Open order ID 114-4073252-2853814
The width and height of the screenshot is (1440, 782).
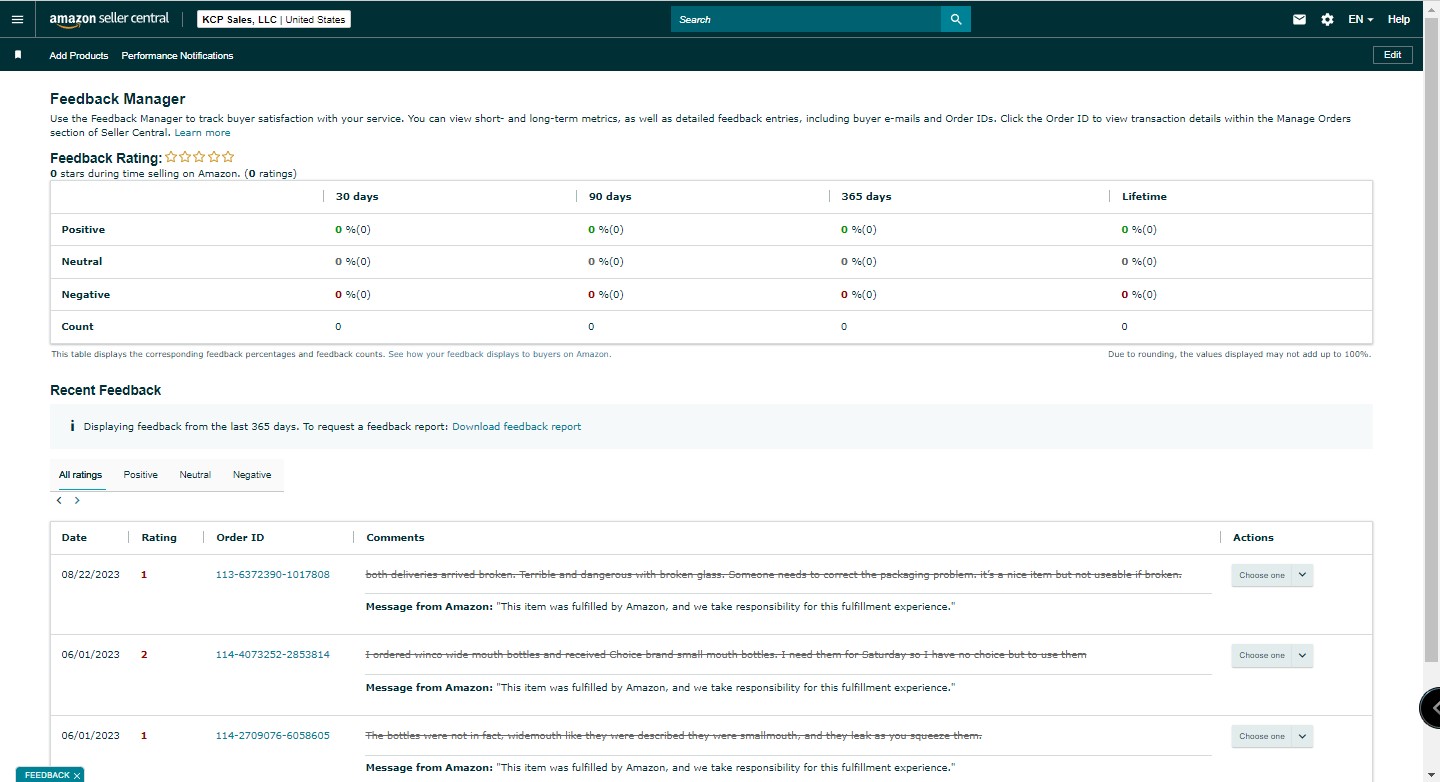(x=273, y=655)
